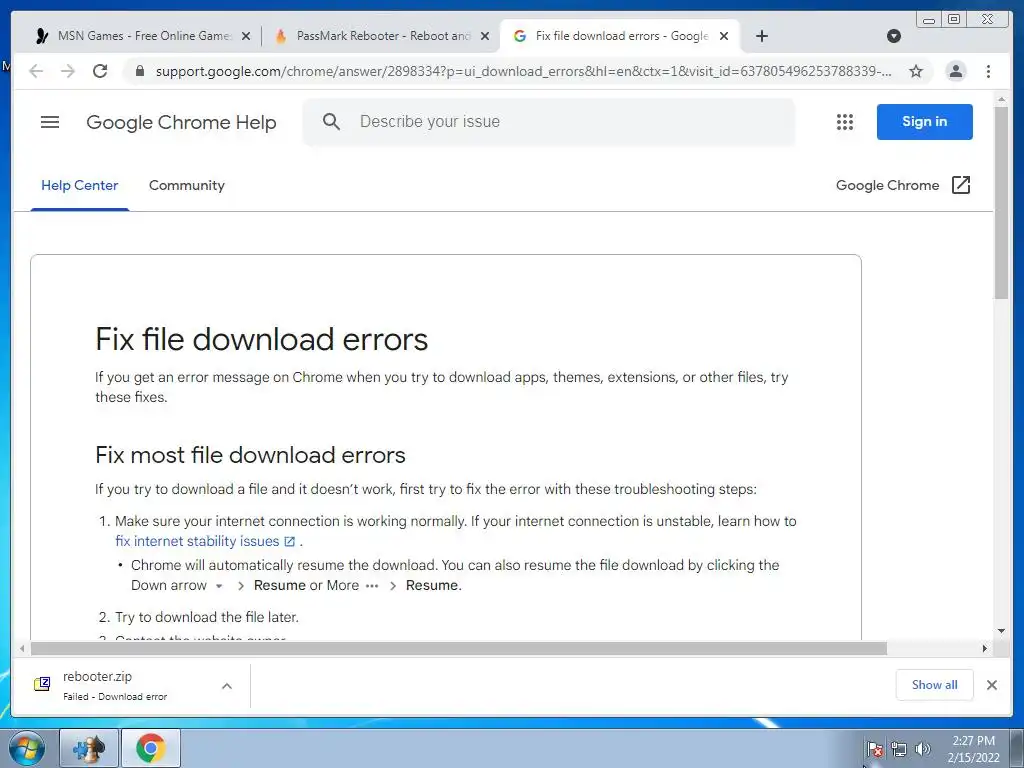The height and width of the screenshot is (768, 1024).
Task: Click the scroll up arrow
Action: click(1002, 99)
